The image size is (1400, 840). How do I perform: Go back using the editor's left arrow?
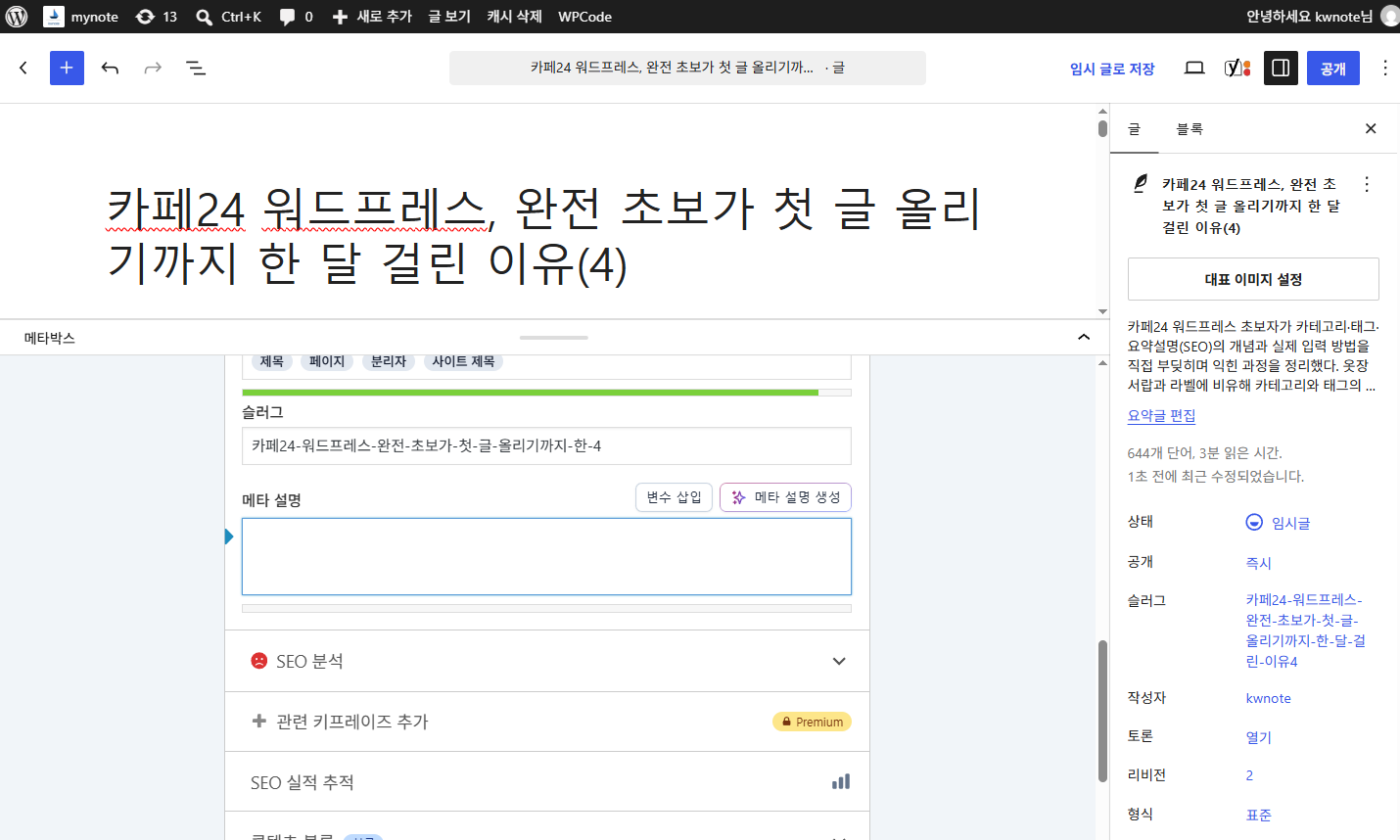[x=23, y=68]
